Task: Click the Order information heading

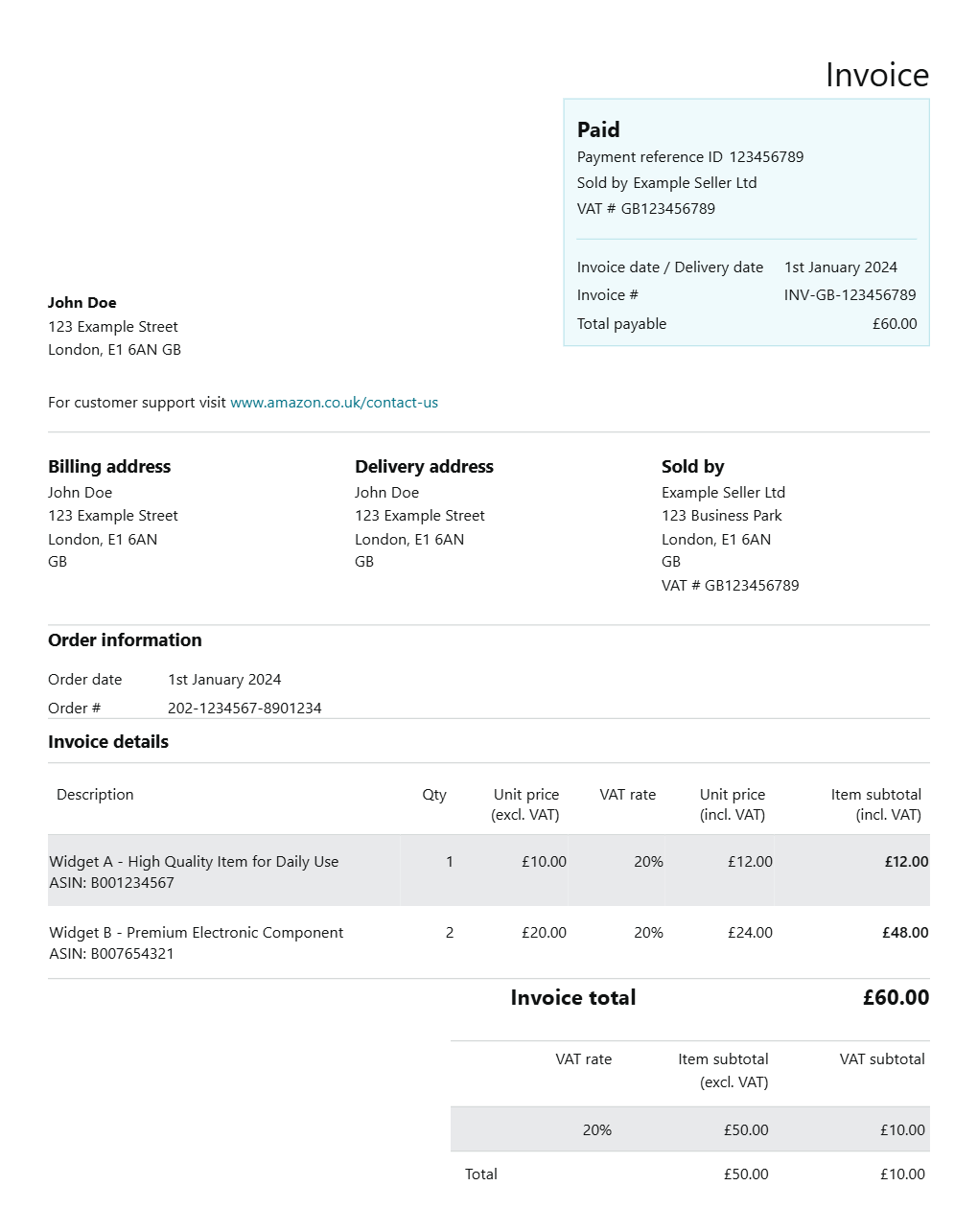Action: (125, 640)
